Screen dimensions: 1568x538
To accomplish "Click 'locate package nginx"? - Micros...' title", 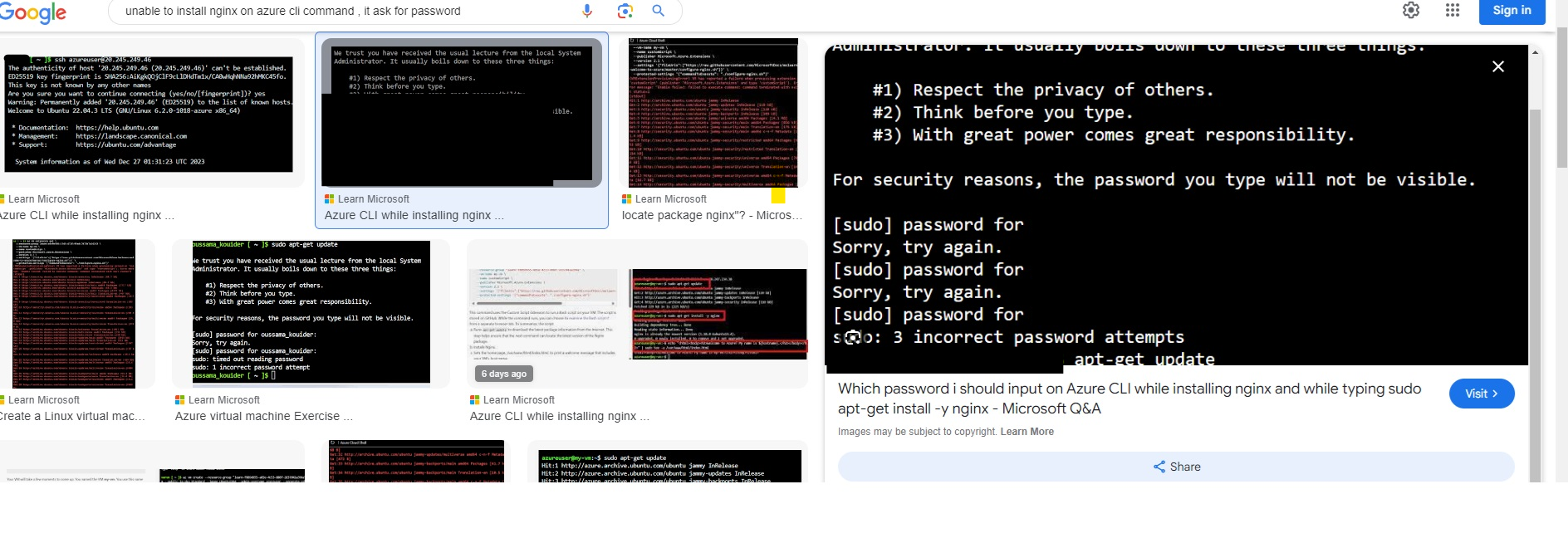I will pos(712,215).
